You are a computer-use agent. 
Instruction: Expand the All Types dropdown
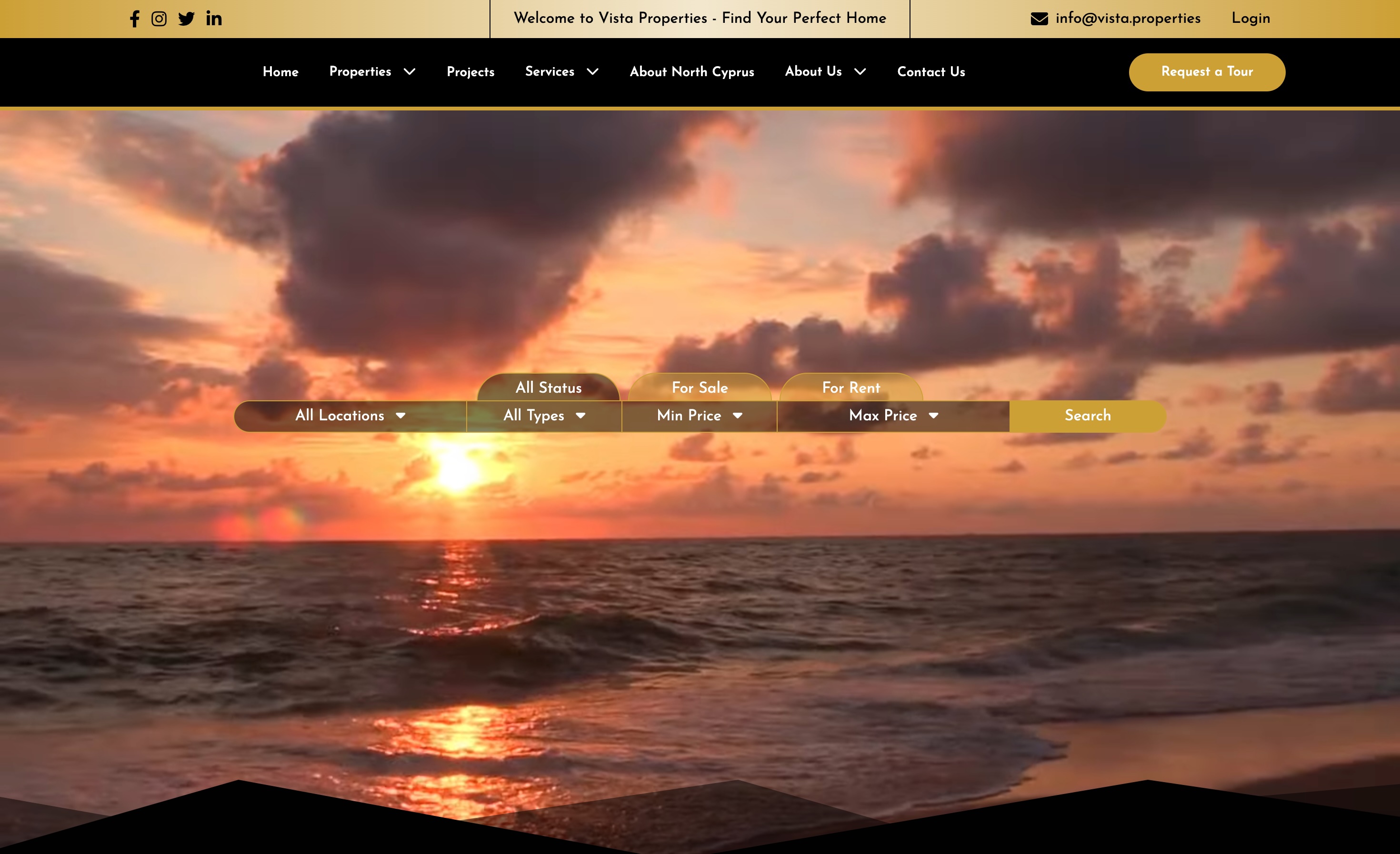click(544, 416)
